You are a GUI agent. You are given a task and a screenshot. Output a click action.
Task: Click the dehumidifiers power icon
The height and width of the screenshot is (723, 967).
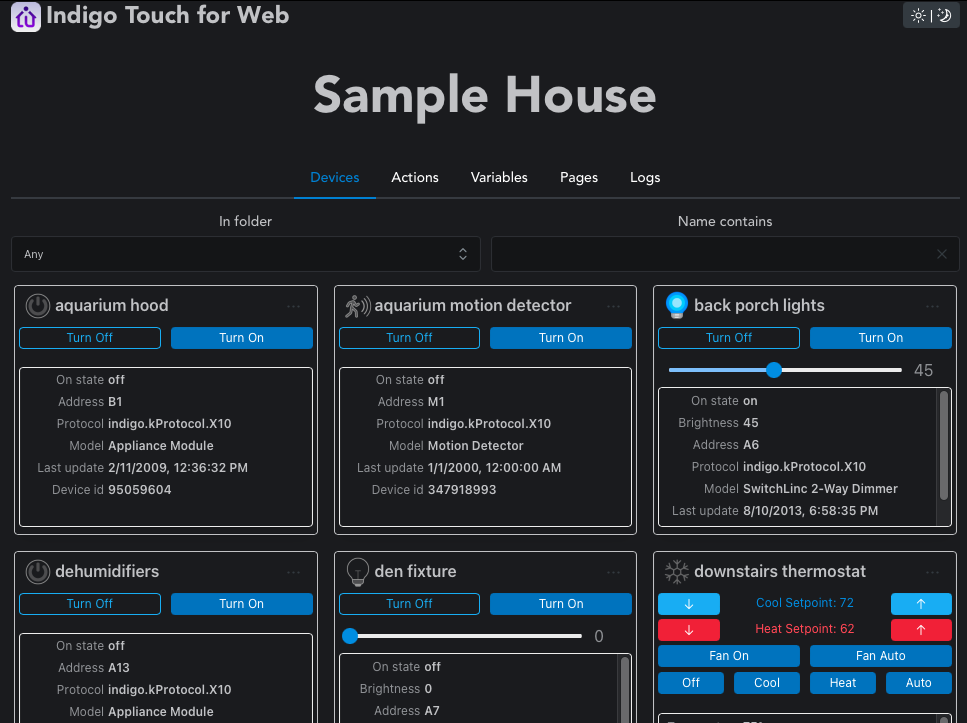38,572
